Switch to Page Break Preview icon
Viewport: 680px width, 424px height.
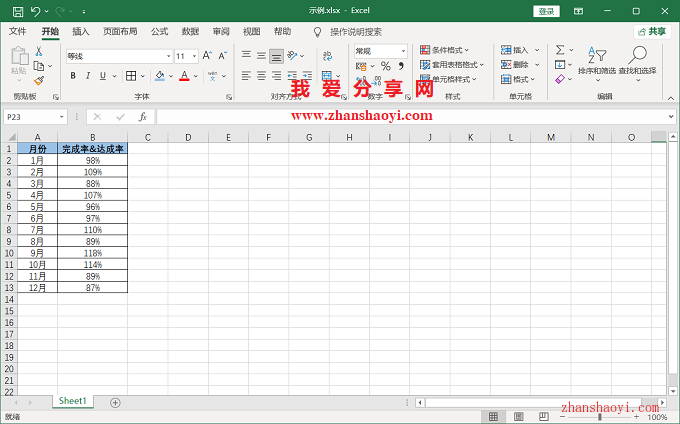(544, 417)
